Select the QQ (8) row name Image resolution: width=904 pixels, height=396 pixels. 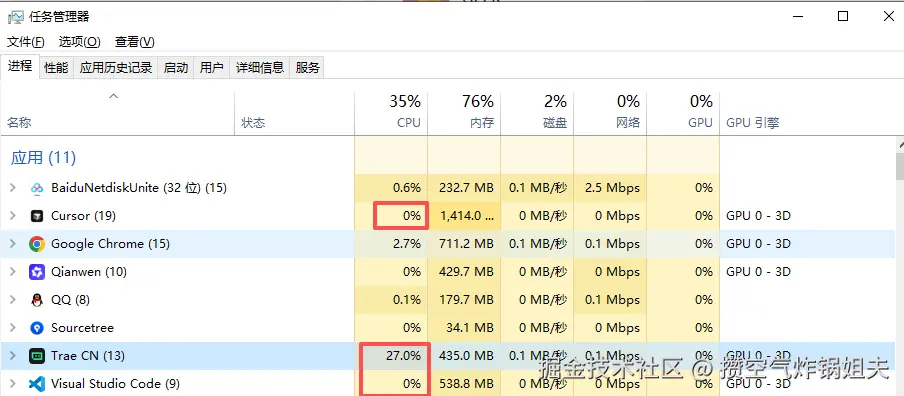pyautogui.click(x=70, y=300)
